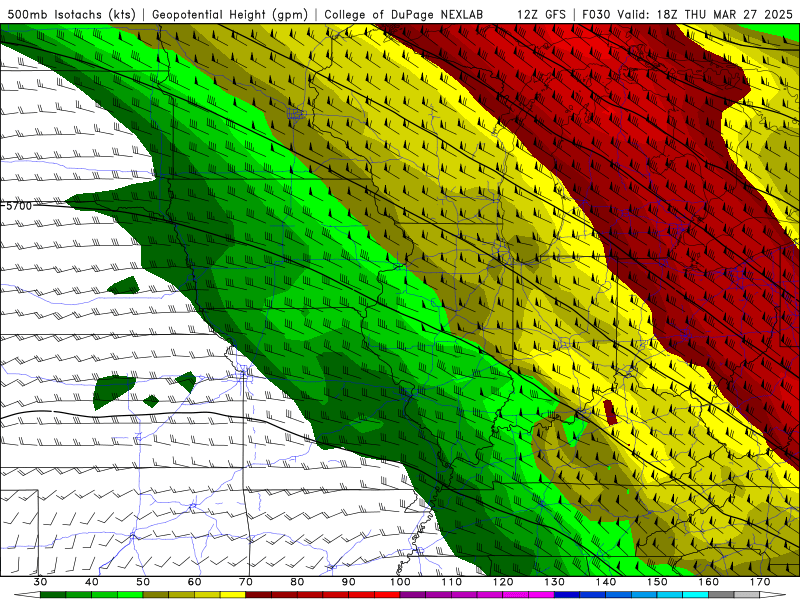Click the dark blue 130-135 kt legend swatch

click(567, 595)
